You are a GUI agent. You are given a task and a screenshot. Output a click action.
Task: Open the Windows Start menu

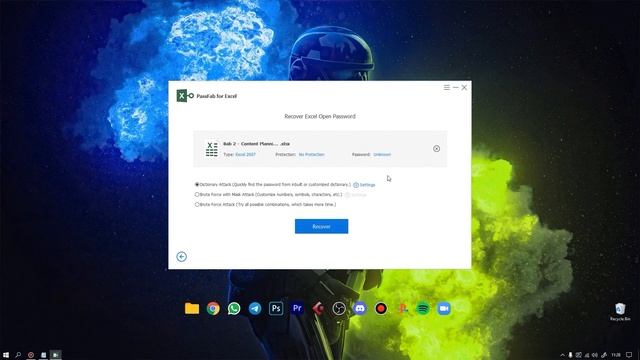pyautogui.click(x=6, y=355)
